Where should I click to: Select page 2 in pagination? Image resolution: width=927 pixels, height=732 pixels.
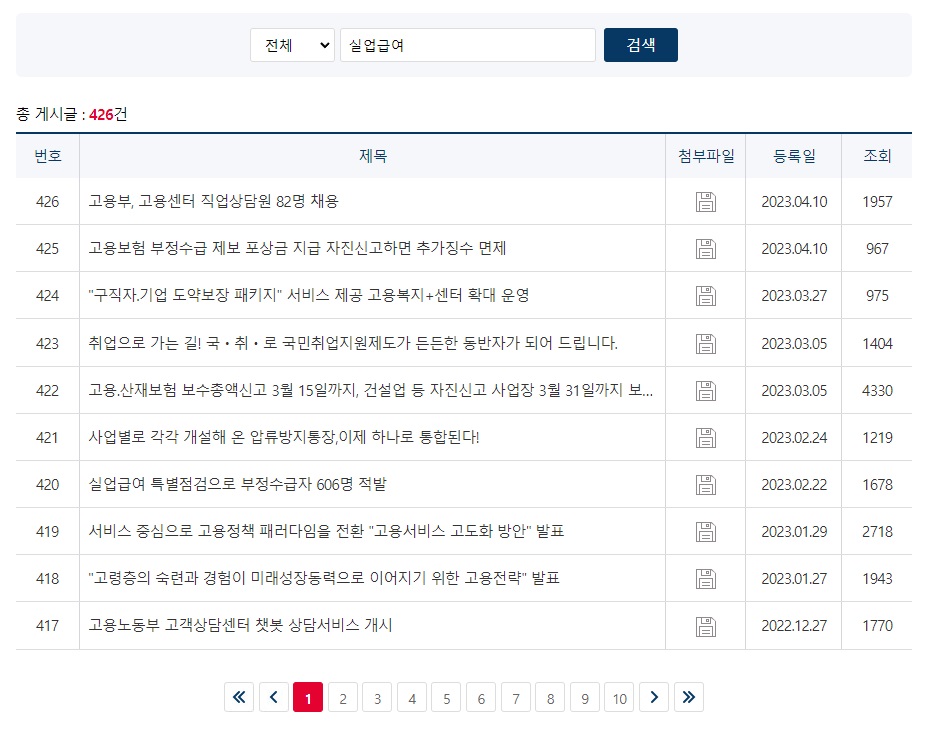tap(342, 697)
